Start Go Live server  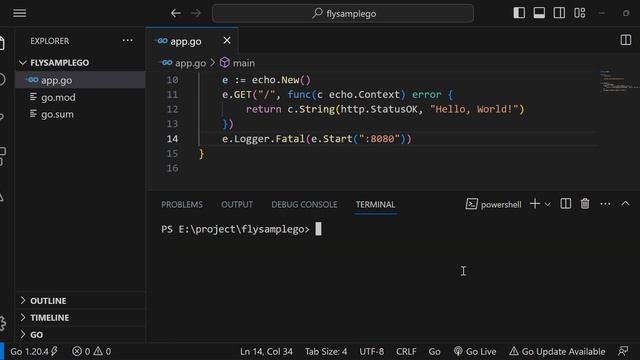475,351
